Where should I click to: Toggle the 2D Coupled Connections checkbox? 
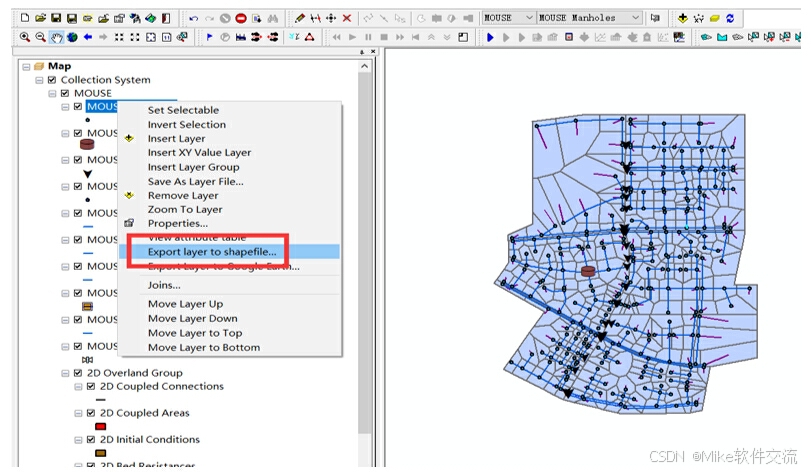point(91,386)
